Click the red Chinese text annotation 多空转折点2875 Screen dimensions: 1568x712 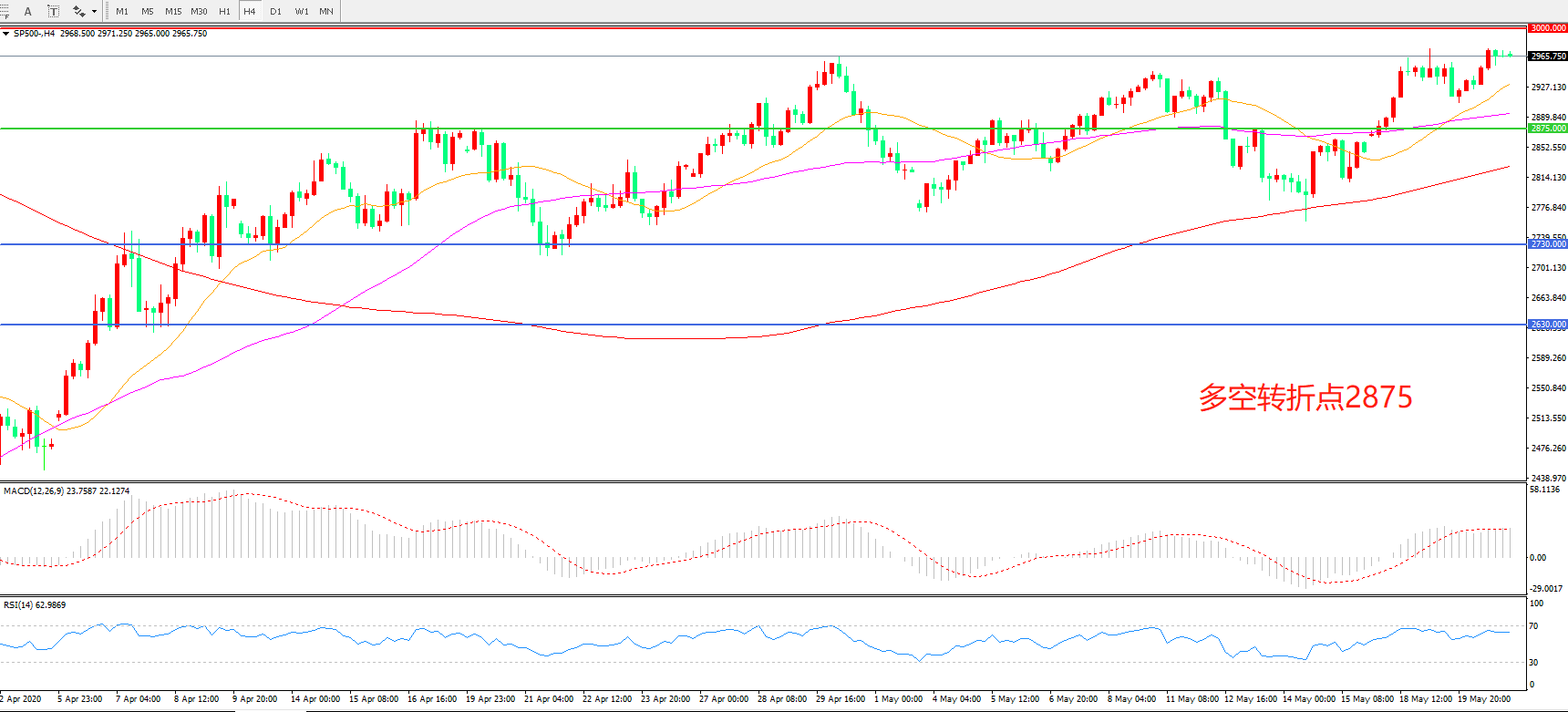click(1305, 397)
